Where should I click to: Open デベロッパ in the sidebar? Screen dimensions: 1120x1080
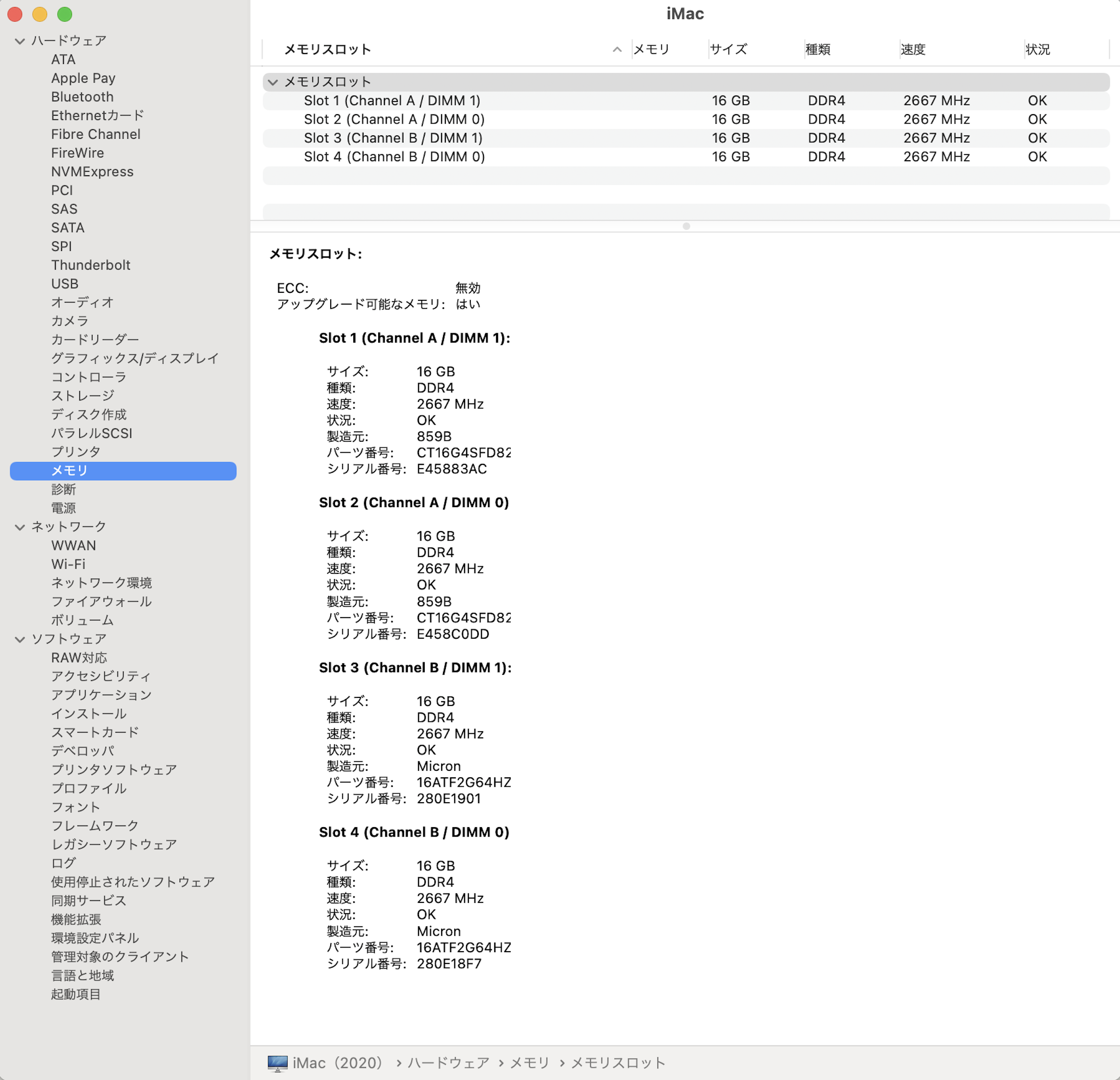[83, 751]
